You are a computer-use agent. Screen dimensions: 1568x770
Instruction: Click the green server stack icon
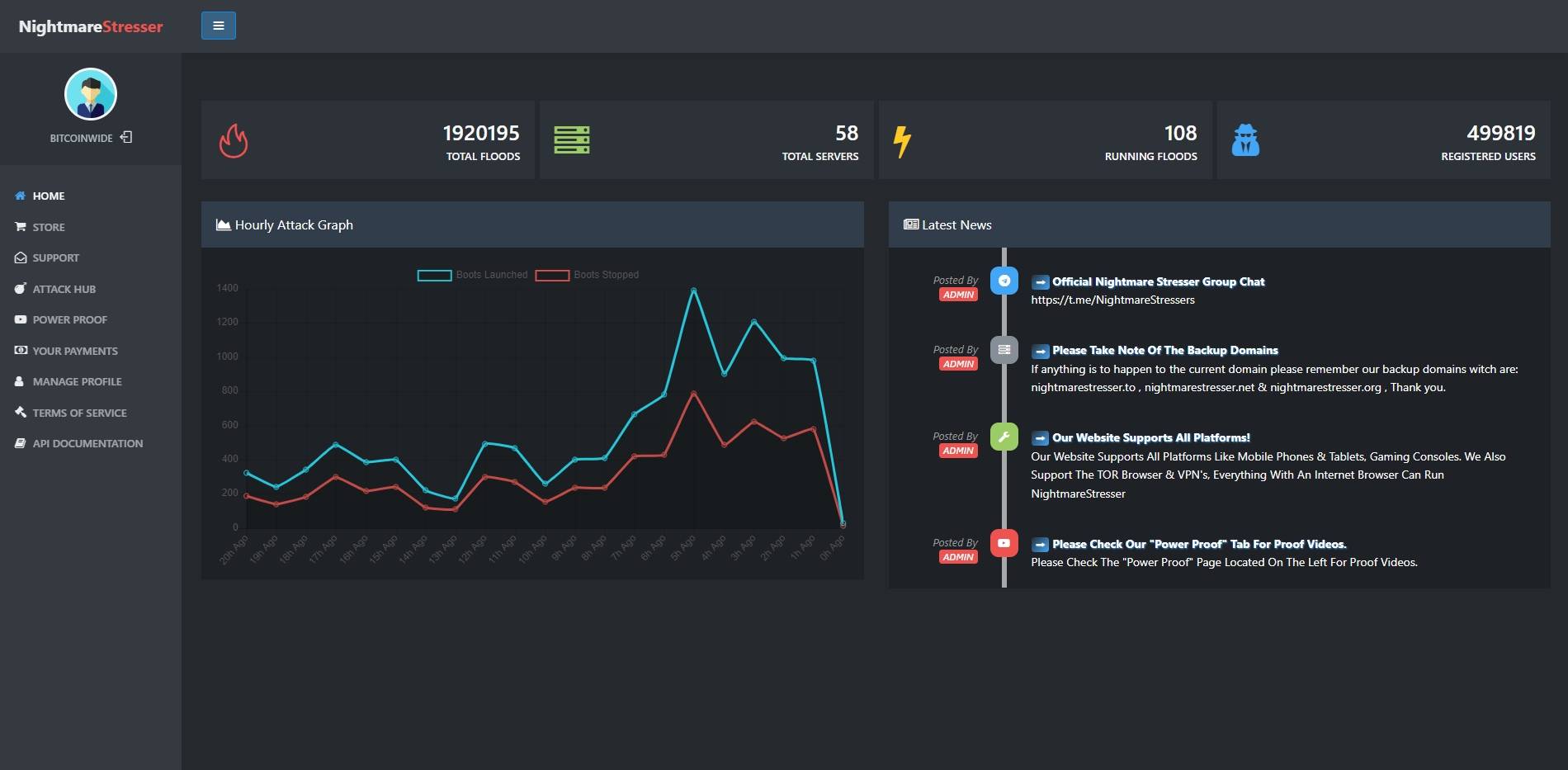pos(572,140)
